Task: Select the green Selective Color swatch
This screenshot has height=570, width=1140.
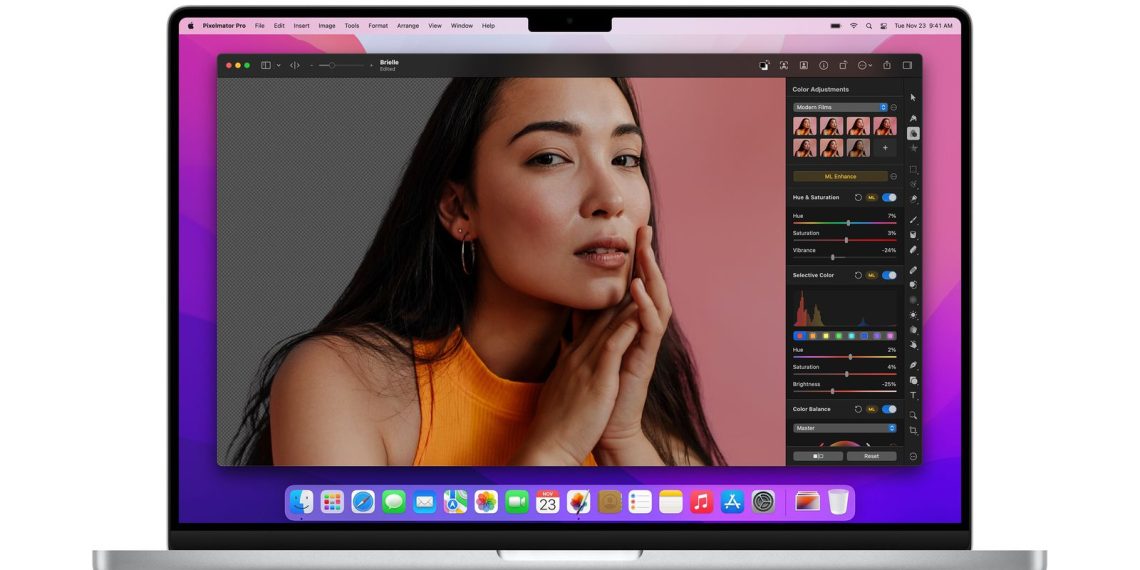Action: click(838, 336)
